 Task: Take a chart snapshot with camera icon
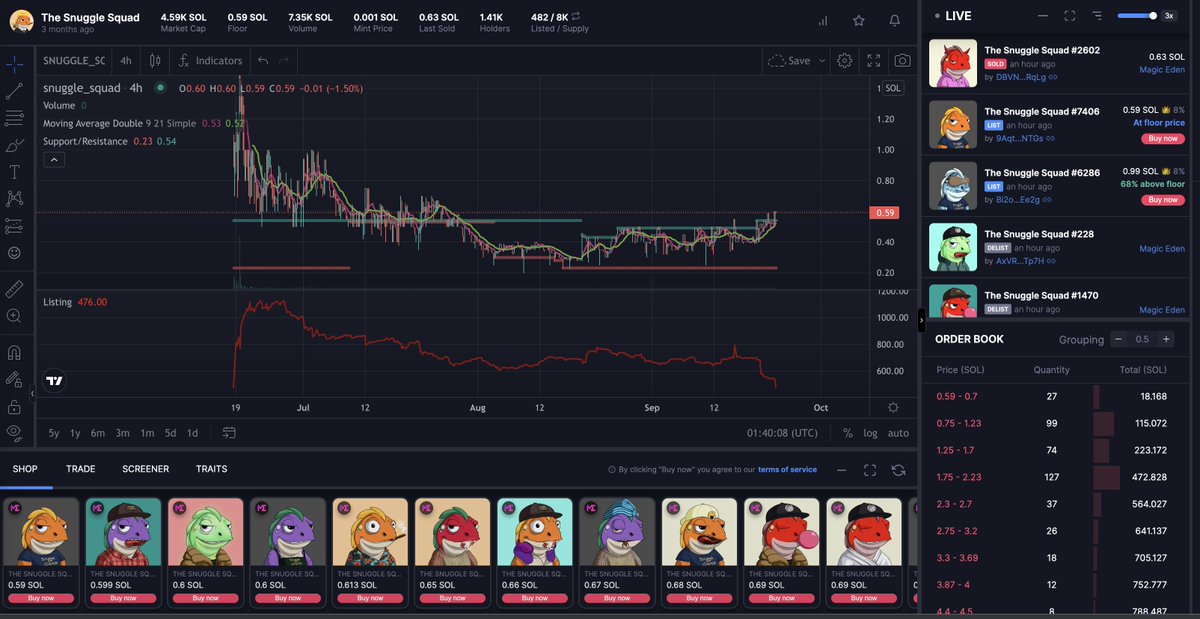[902, 61]
